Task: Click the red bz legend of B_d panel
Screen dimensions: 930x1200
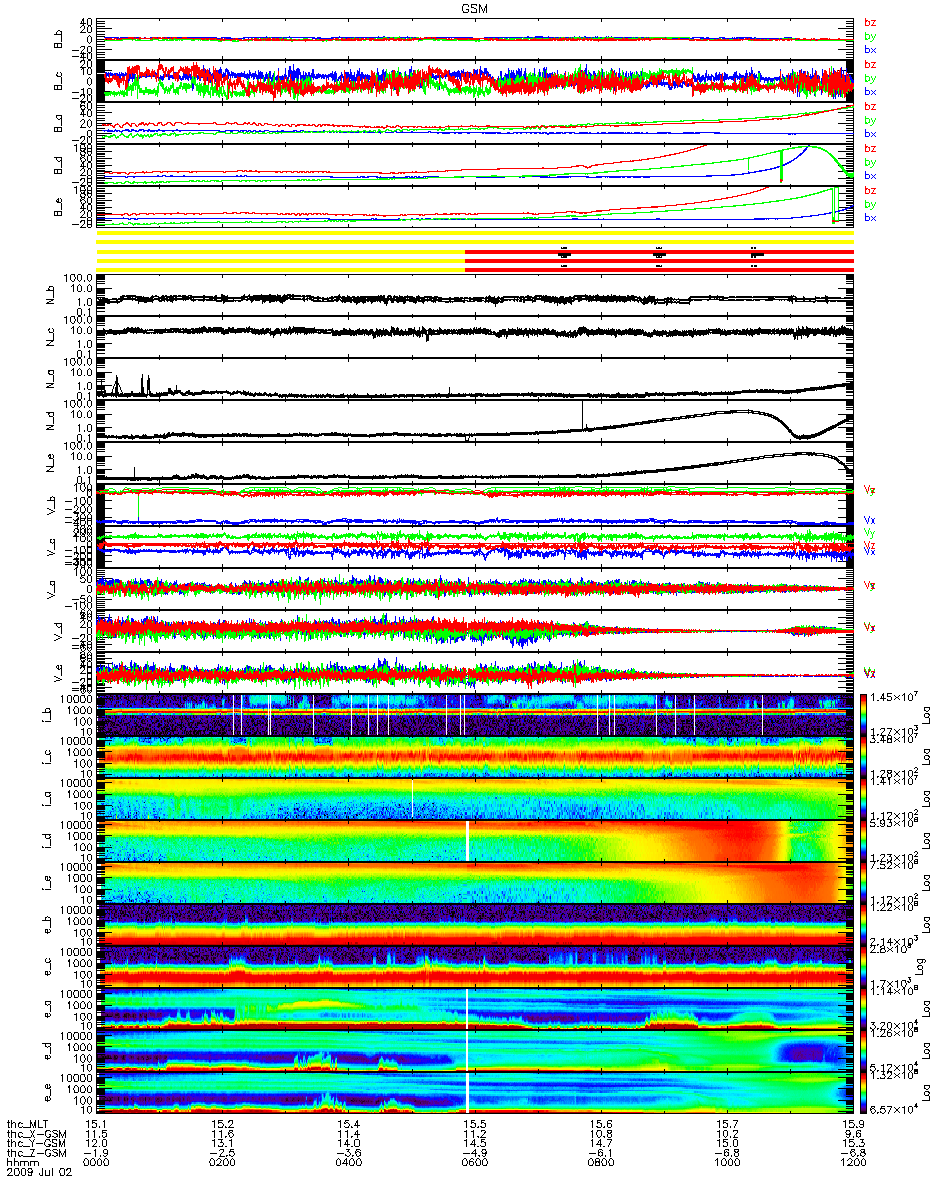Action: [870, 149]
